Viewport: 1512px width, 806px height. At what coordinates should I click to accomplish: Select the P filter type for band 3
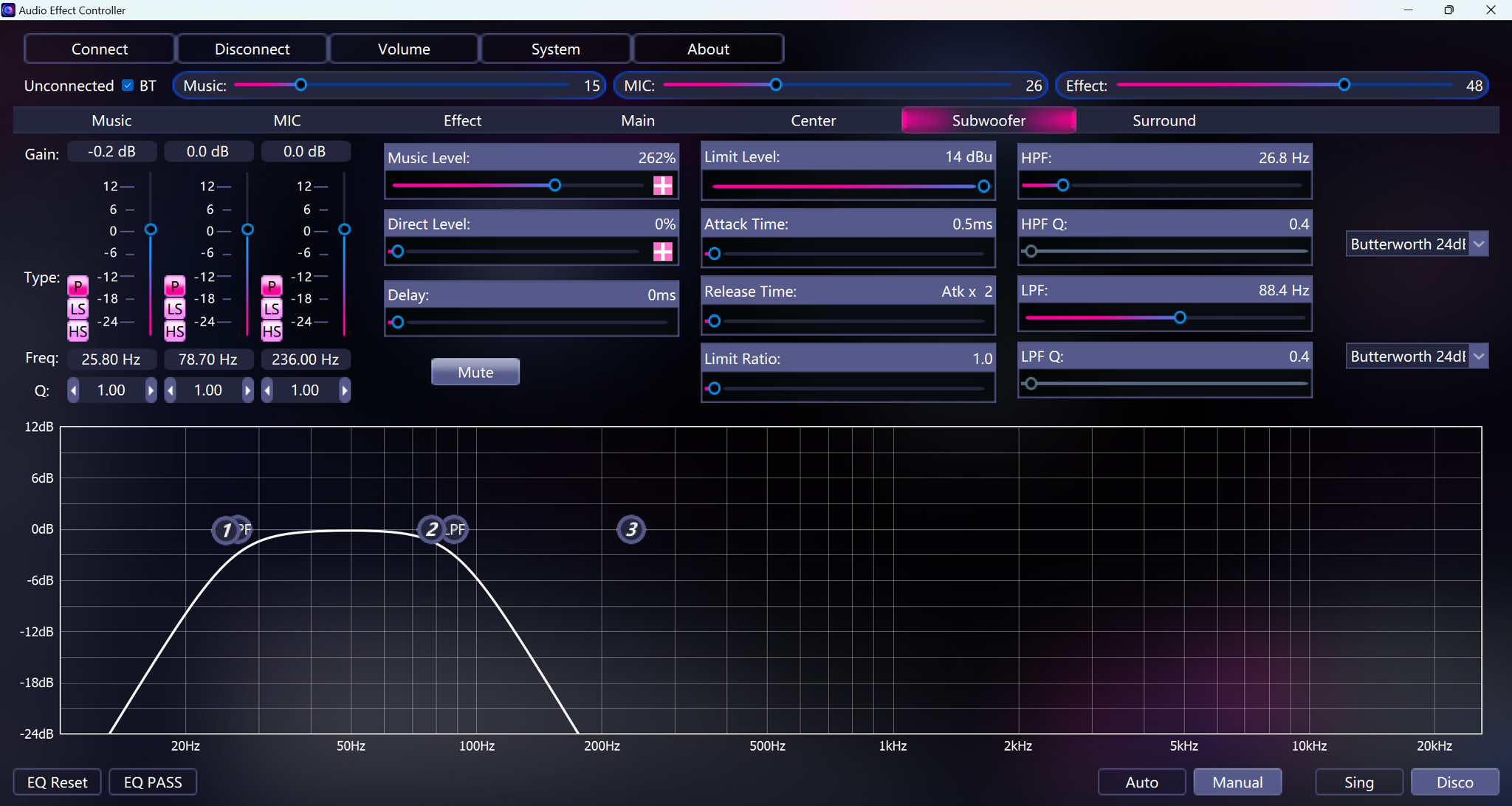[x=272, y=286]
